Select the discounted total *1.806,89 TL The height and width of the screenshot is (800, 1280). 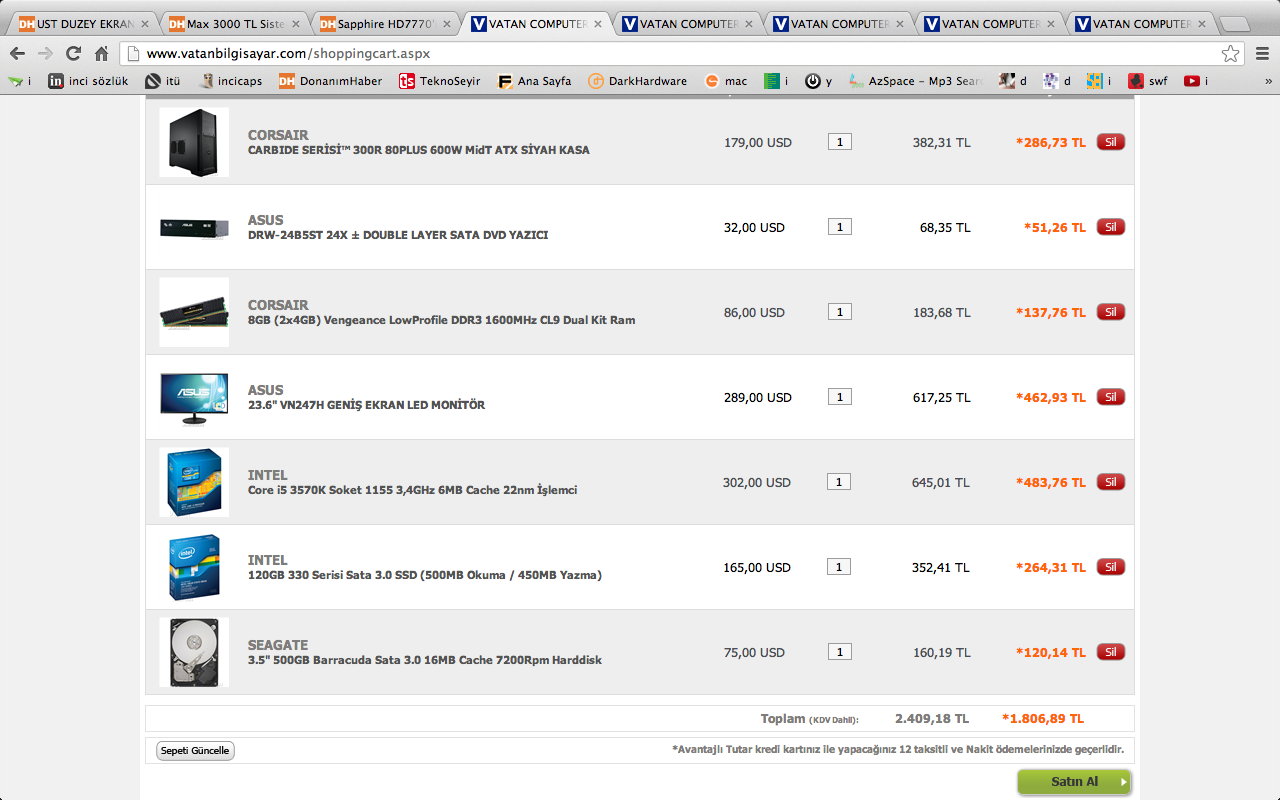point(1042,718)
